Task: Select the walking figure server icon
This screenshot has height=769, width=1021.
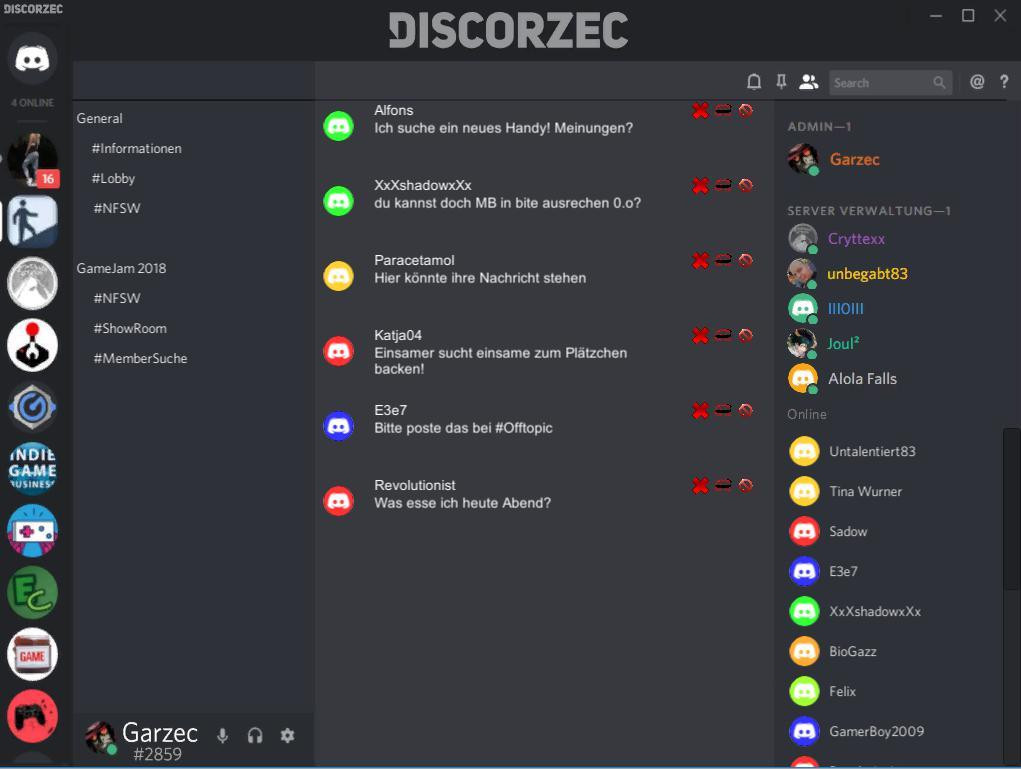Action: (x=32, y=221)
